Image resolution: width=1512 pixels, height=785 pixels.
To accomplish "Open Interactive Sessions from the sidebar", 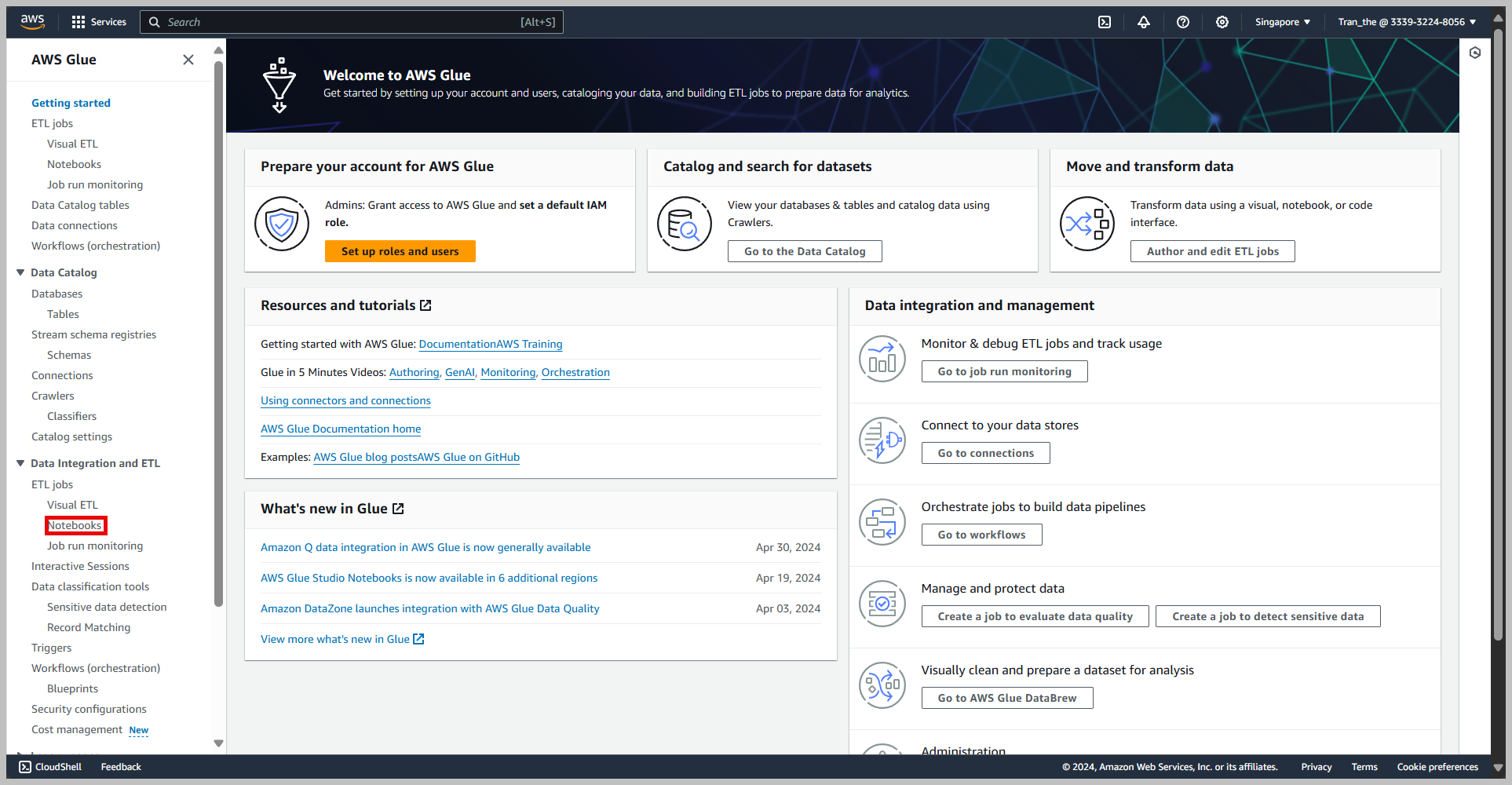I will pos(80,565).
